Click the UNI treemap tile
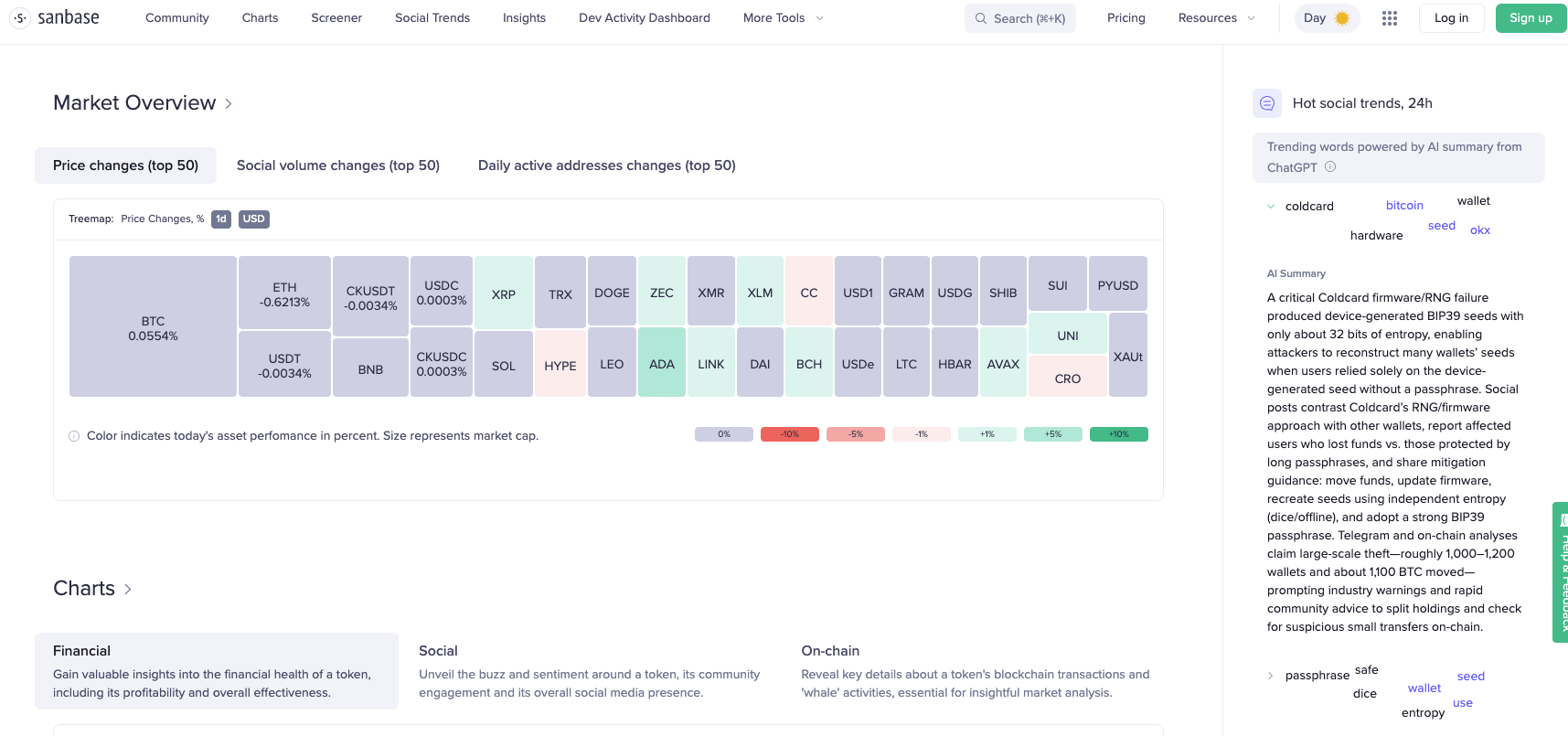This screenshot has width=1568, height=736. [1068, 334]
